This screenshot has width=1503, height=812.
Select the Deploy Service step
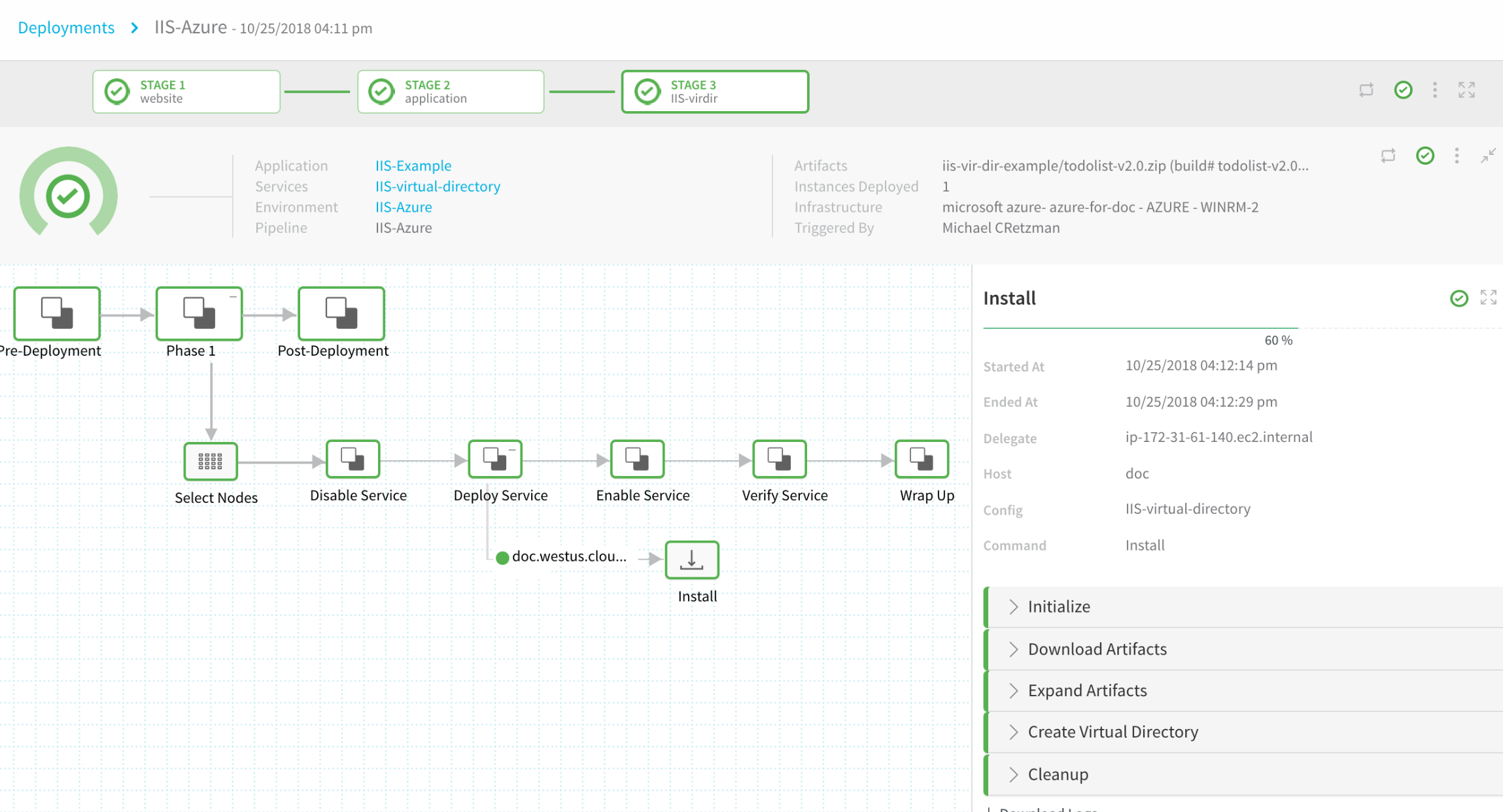point(494,459)
